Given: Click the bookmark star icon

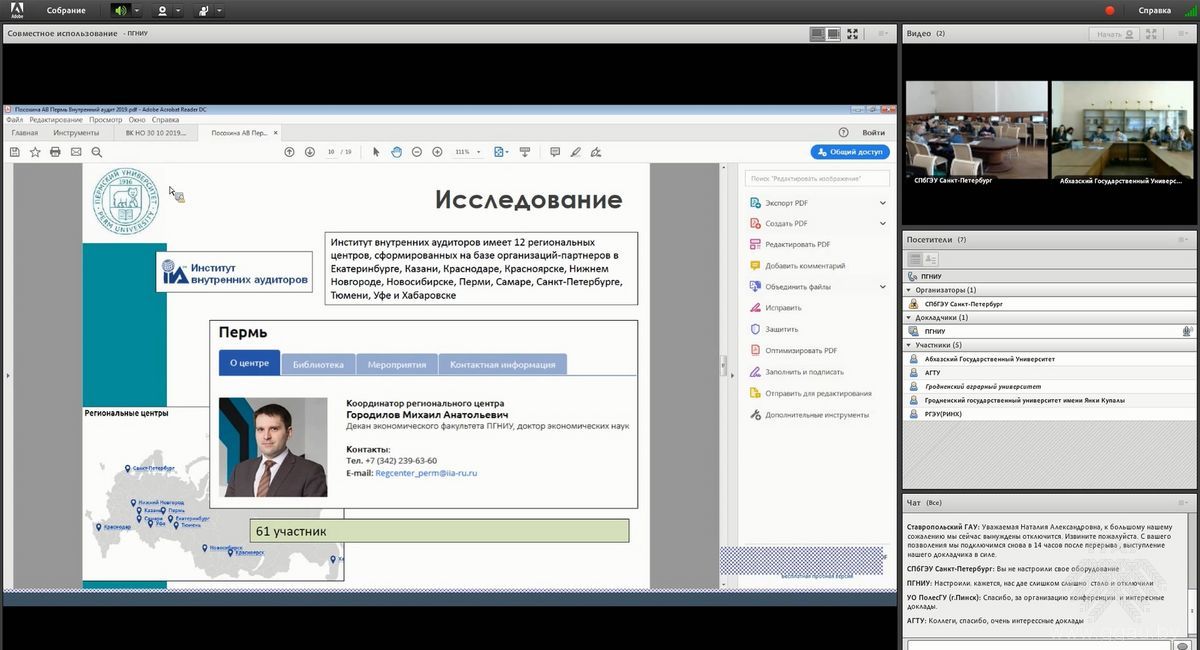Looking at the screenshot, I should pos(35,152).
